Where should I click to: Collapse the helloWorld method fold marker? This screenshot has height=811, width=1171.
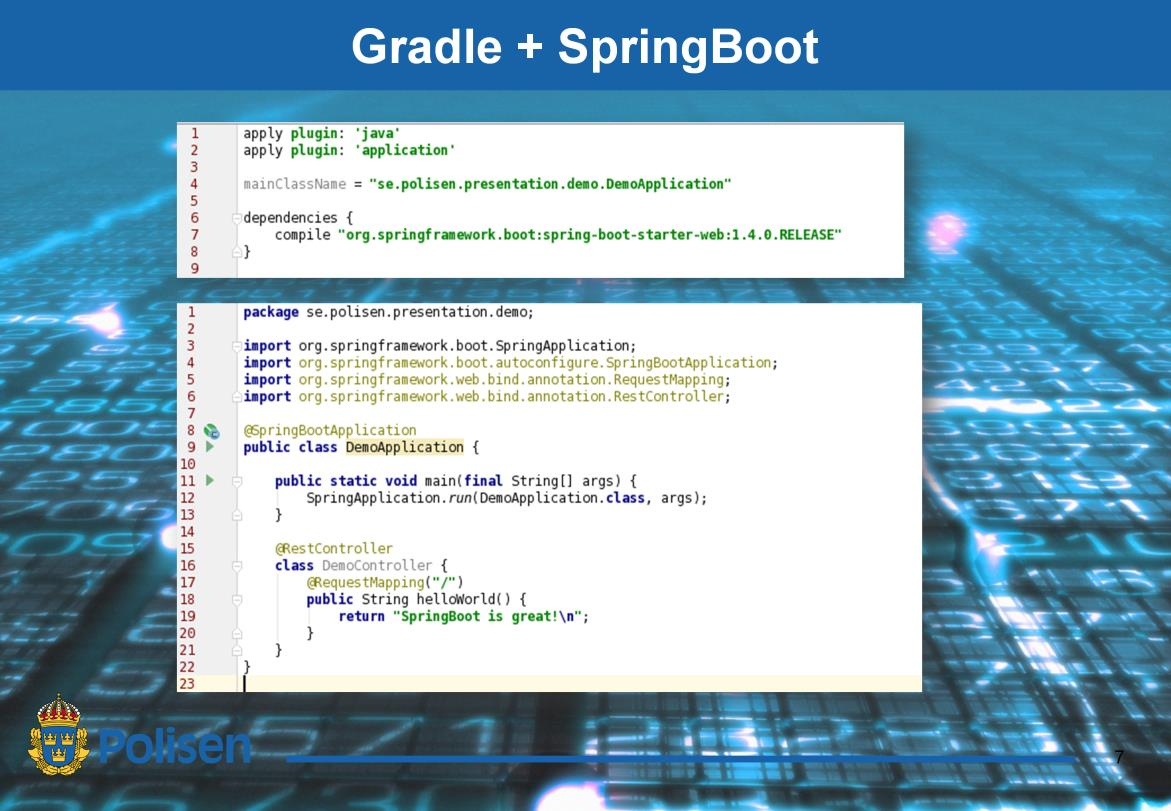(x=237, y=600)
